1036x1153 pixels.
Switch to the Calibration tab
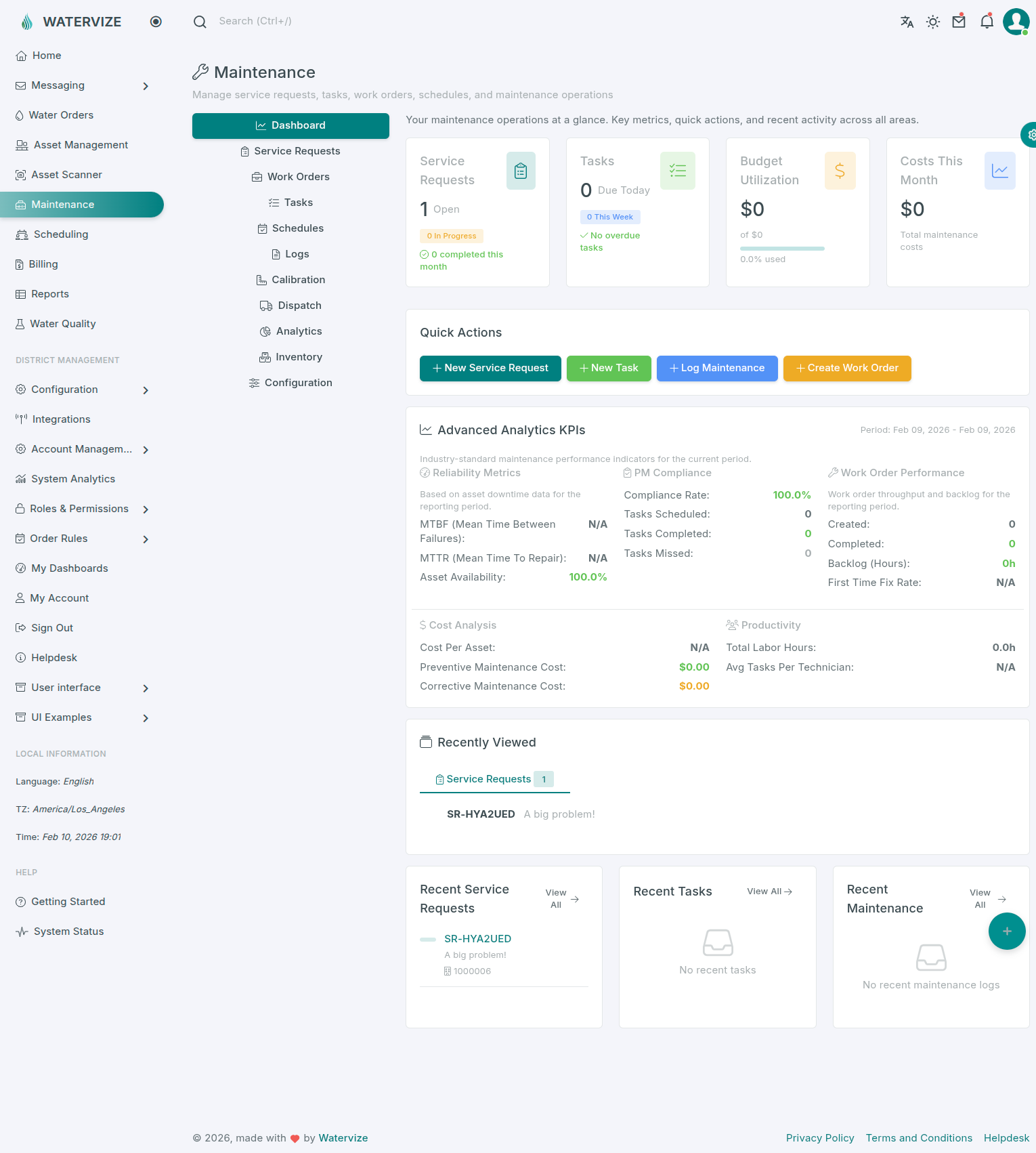290,280
